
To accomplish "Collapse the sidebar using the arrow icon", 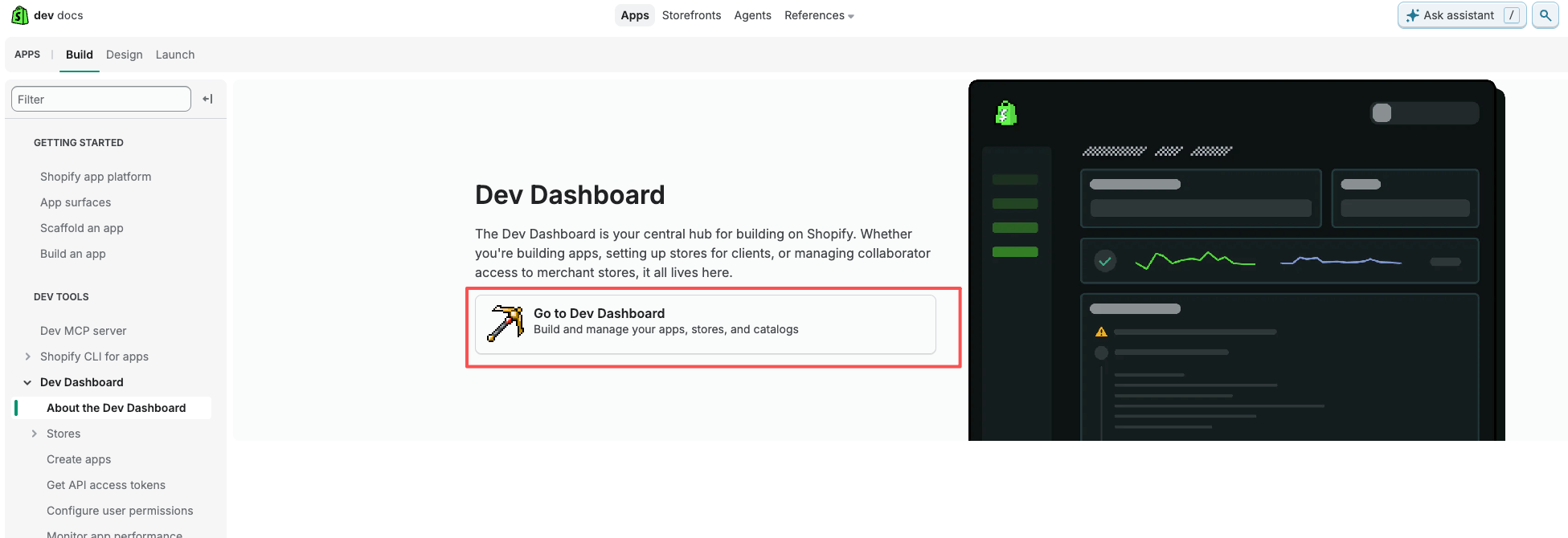I will click(207, 99).
